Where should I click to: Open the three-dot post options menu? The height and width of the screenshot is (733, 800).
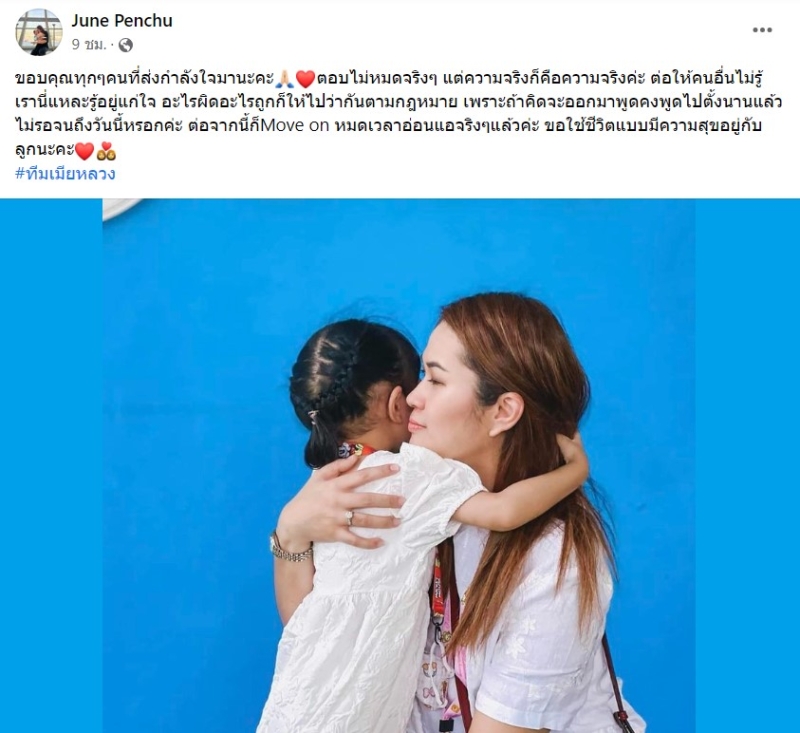(x=762, y=30)
